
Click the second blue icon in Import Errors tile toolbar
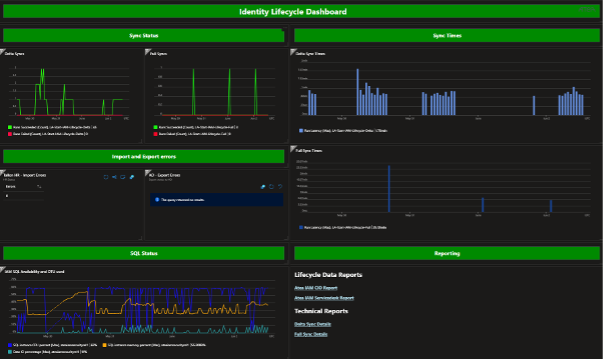[x=114, y=177]
